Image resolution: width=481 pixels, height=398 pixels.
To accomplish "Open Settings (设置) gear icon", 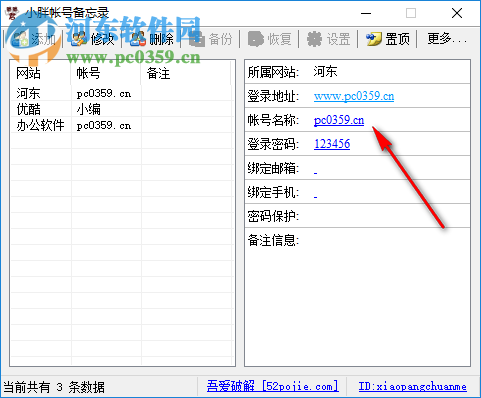I will click(315, 39).
